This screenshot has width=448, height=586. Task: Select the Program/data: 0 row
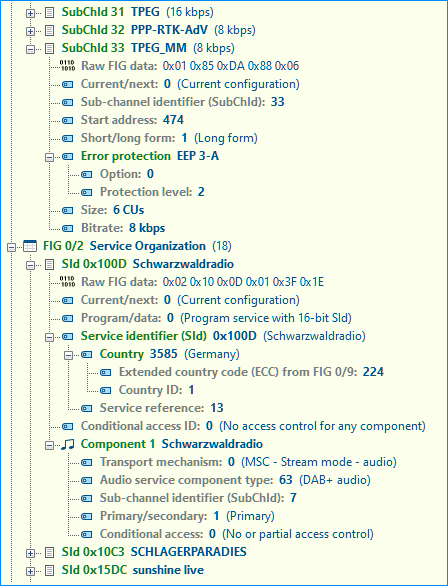tap(216, 318)
